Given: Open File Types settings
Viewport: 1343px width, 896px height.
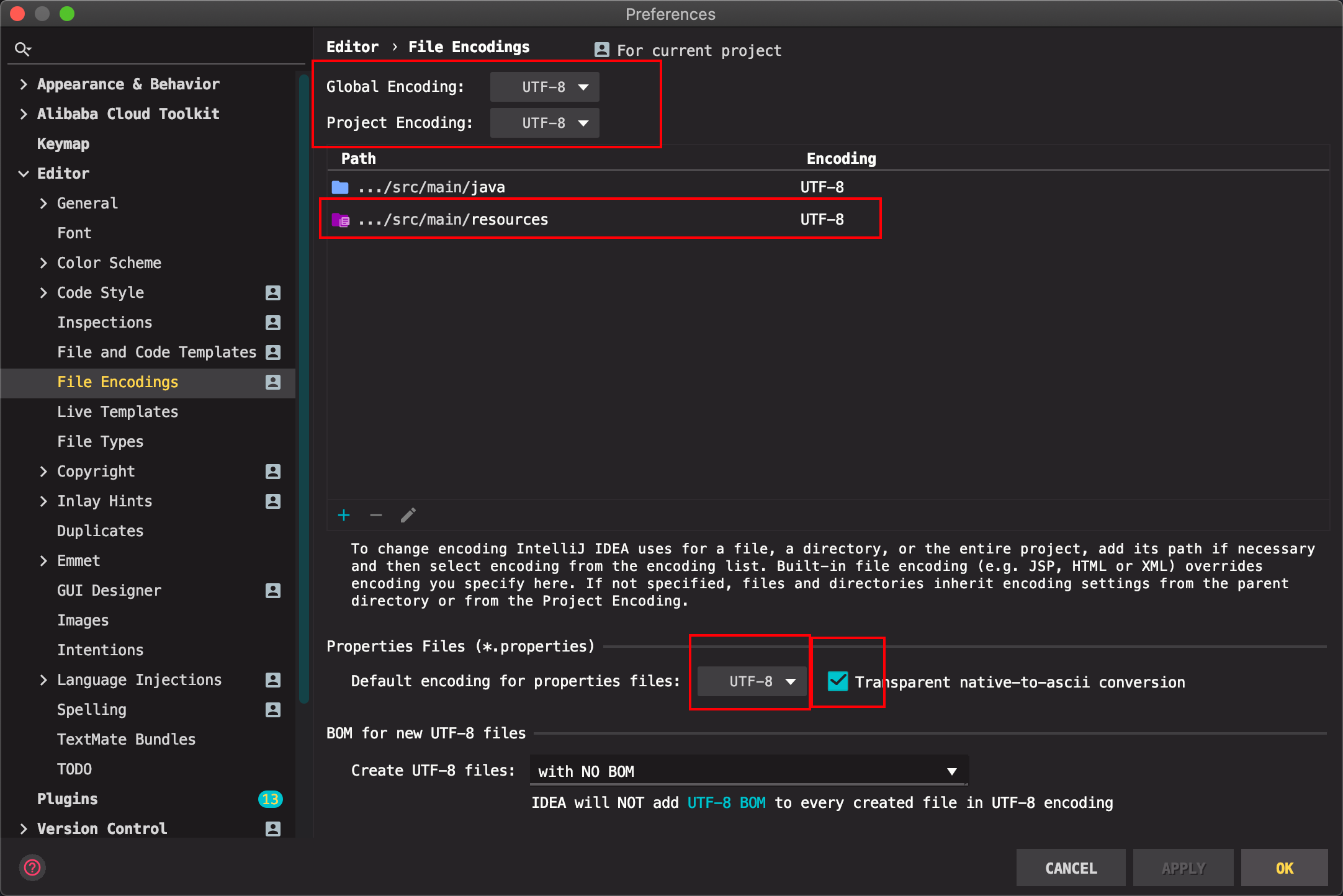Looking at the screenshot, I should [101, 442].
